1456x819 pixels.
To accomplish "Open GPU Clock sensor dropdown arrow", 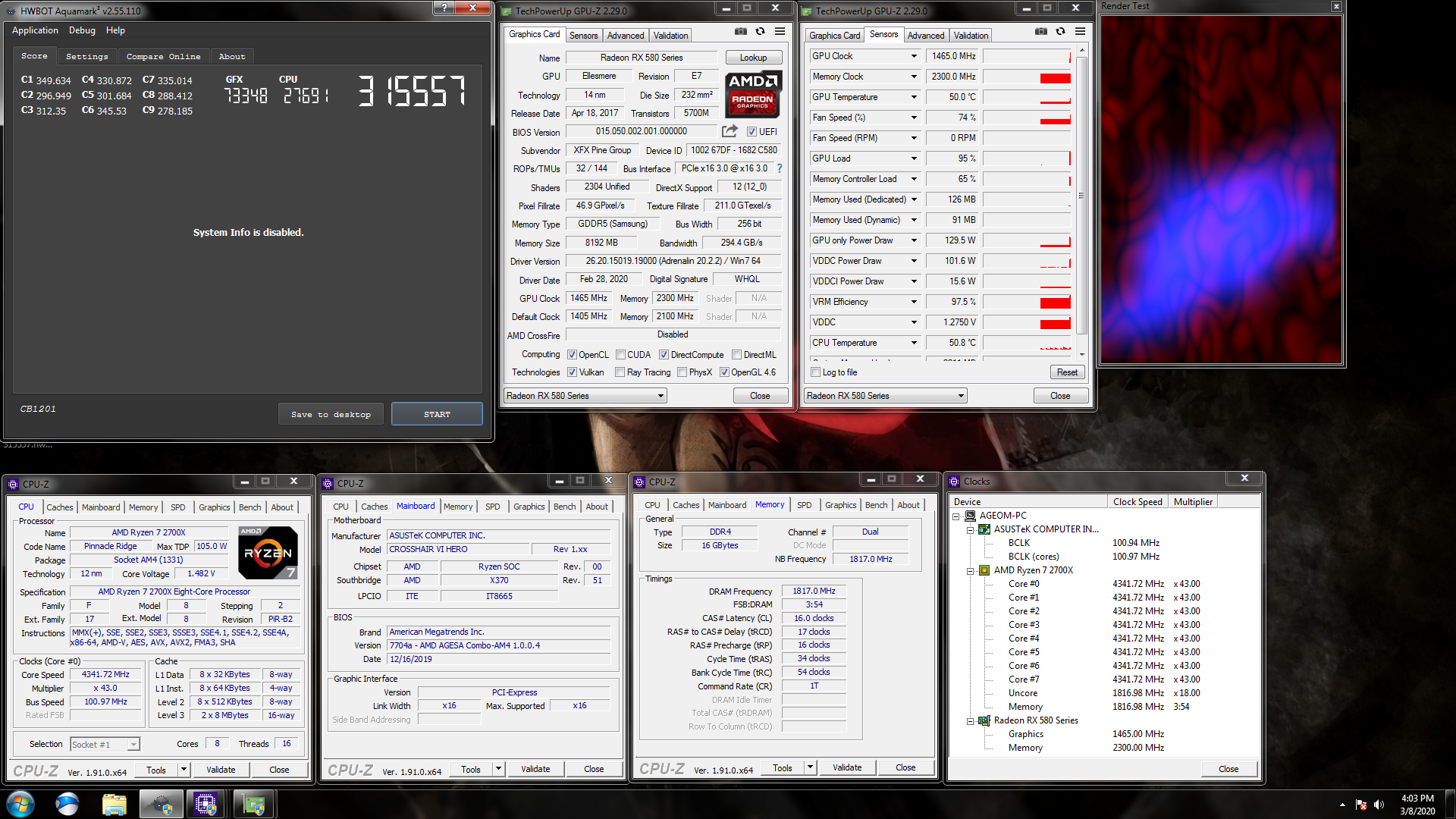I will click(x=914, y=56).
